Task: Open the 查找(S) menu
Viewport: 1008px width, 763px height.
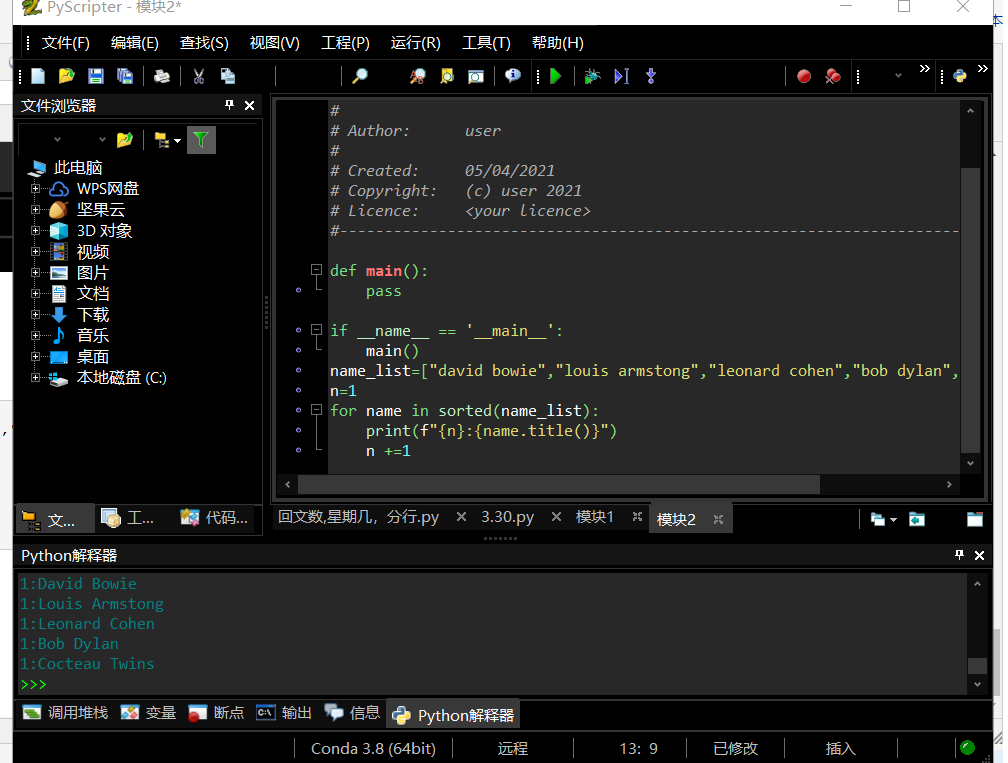Action: tap(204, 43)
